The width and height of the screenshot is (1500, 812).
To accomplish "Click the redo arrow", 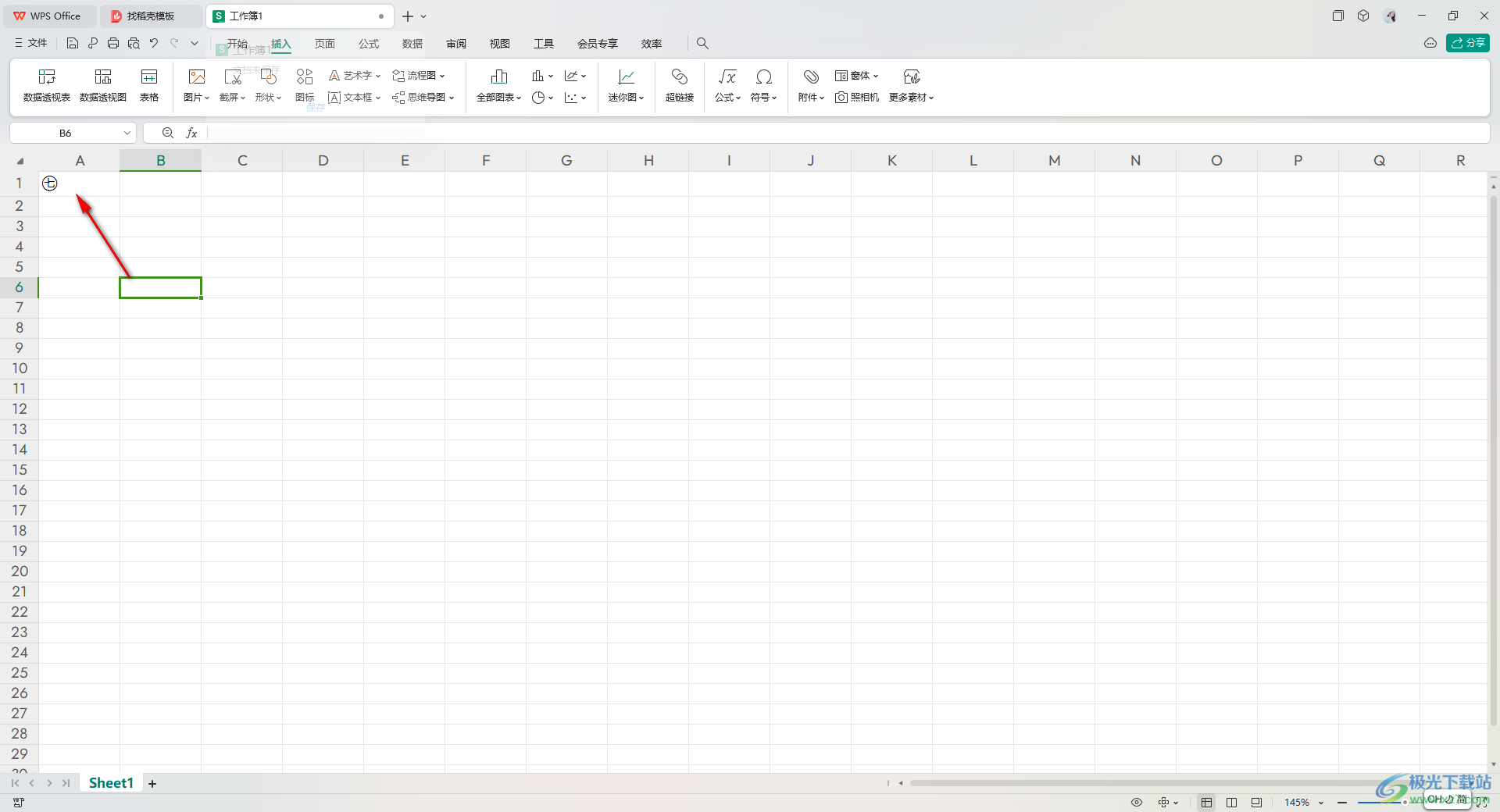I will 174,43.
